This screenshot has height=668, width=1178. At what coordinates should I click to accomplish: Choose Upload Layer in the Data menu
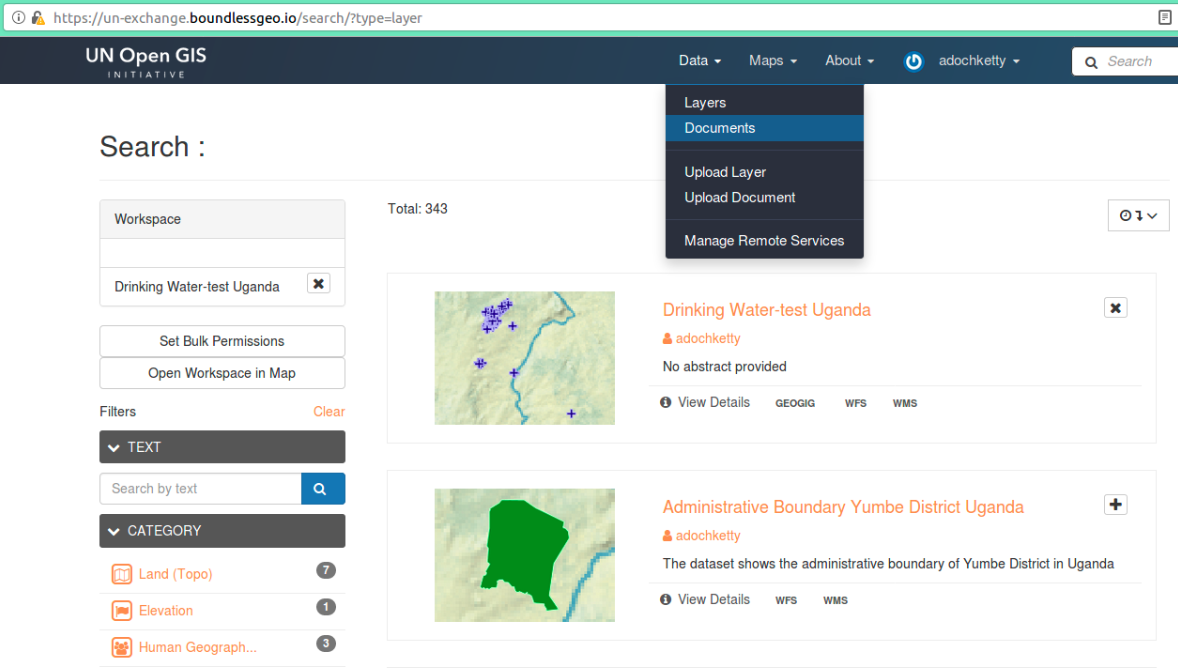725,172
